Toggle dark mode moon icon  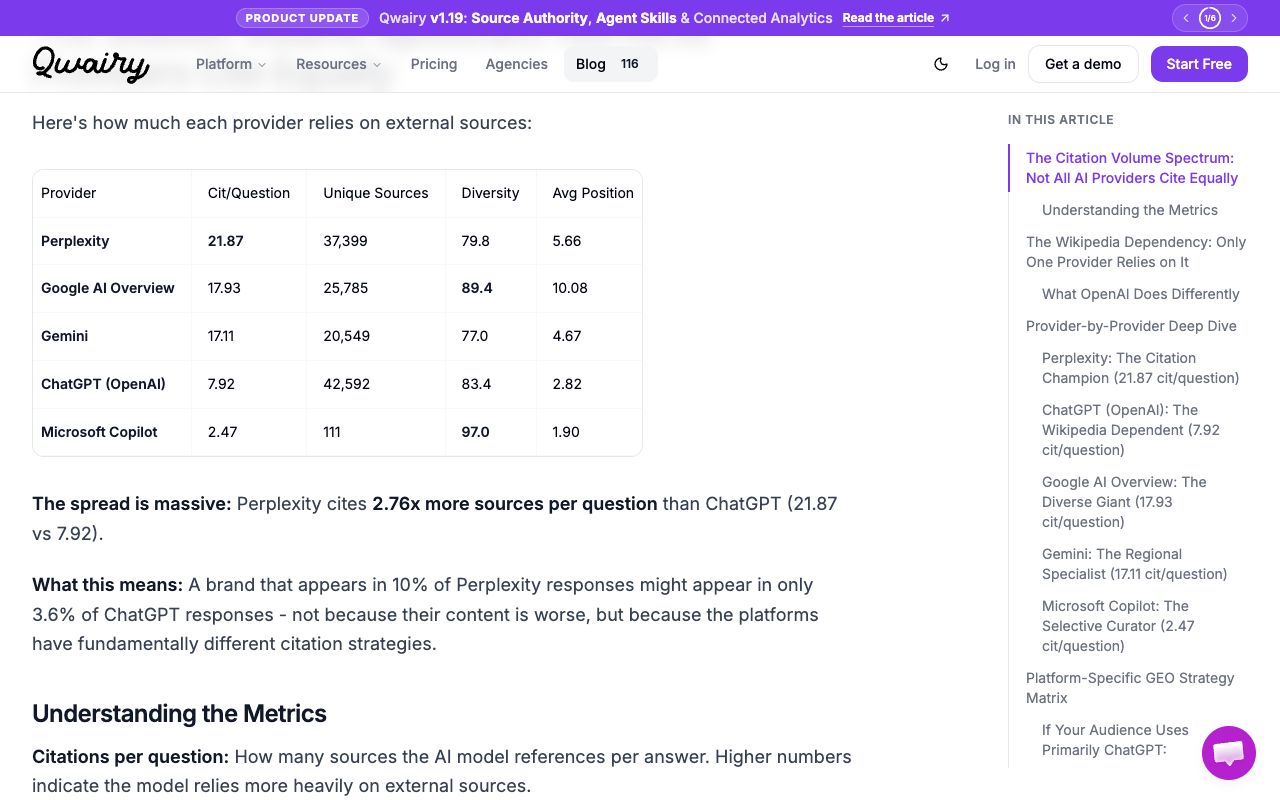pyautogui.click(x=941, y=64)
